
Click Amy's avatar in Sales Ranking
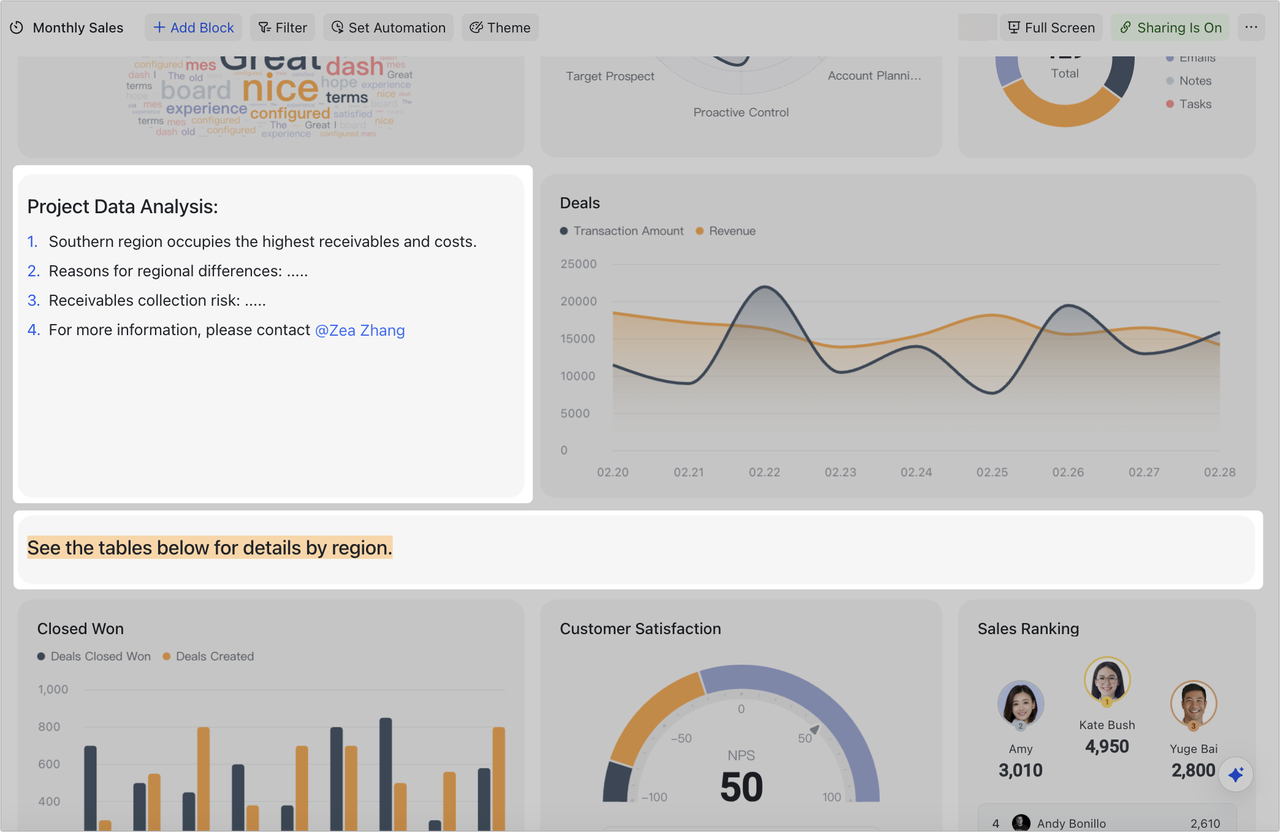click(x=1020, y=704)
